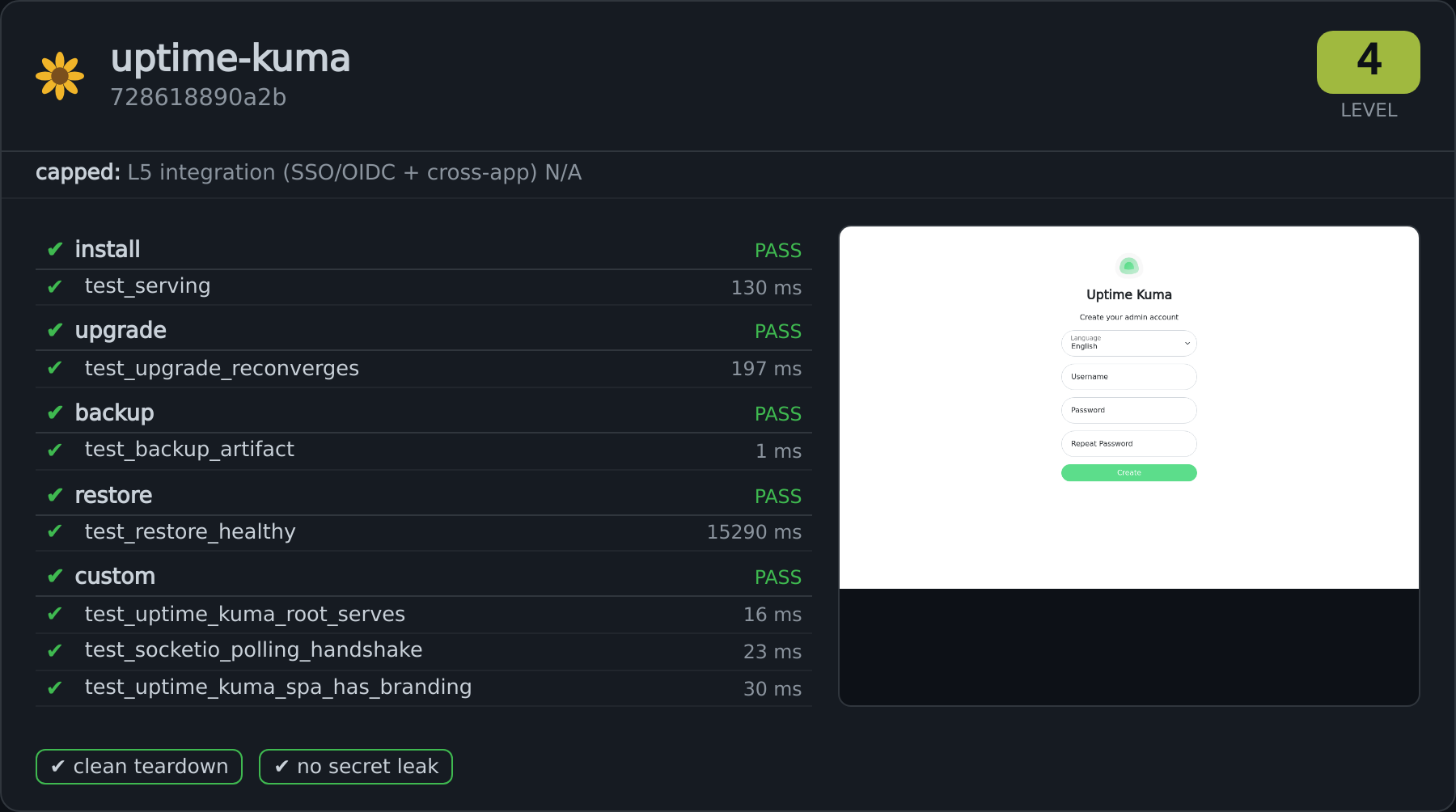Click the checkmark beside backup
The image size is (1456, 812).
(x=55, y=412)
